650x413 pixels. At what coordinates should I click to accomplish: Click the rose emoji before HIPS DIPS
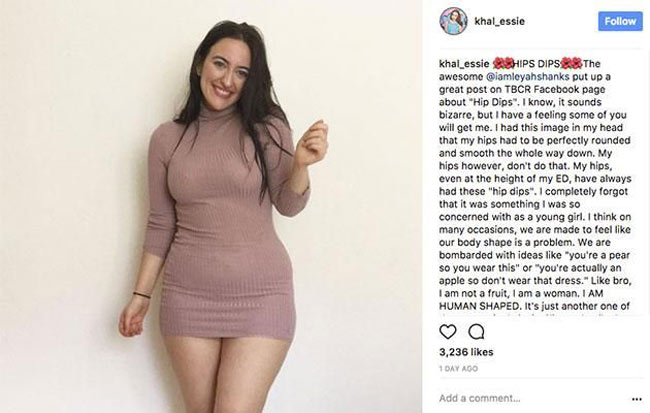503,63
